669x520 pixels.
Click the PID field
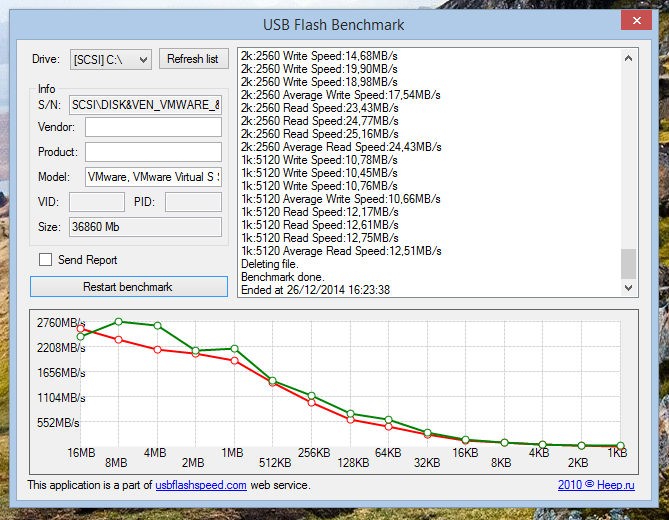(192, 202)
